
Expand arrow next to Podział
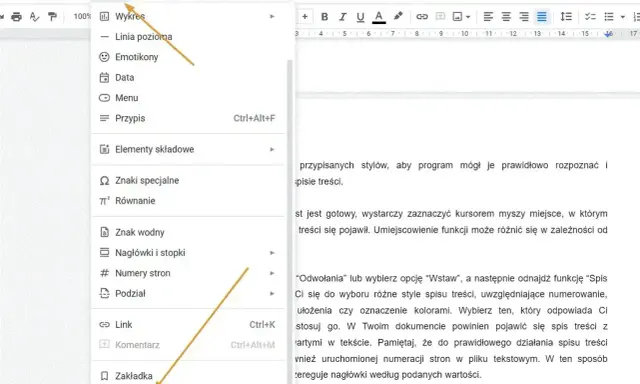click(272, 293)
